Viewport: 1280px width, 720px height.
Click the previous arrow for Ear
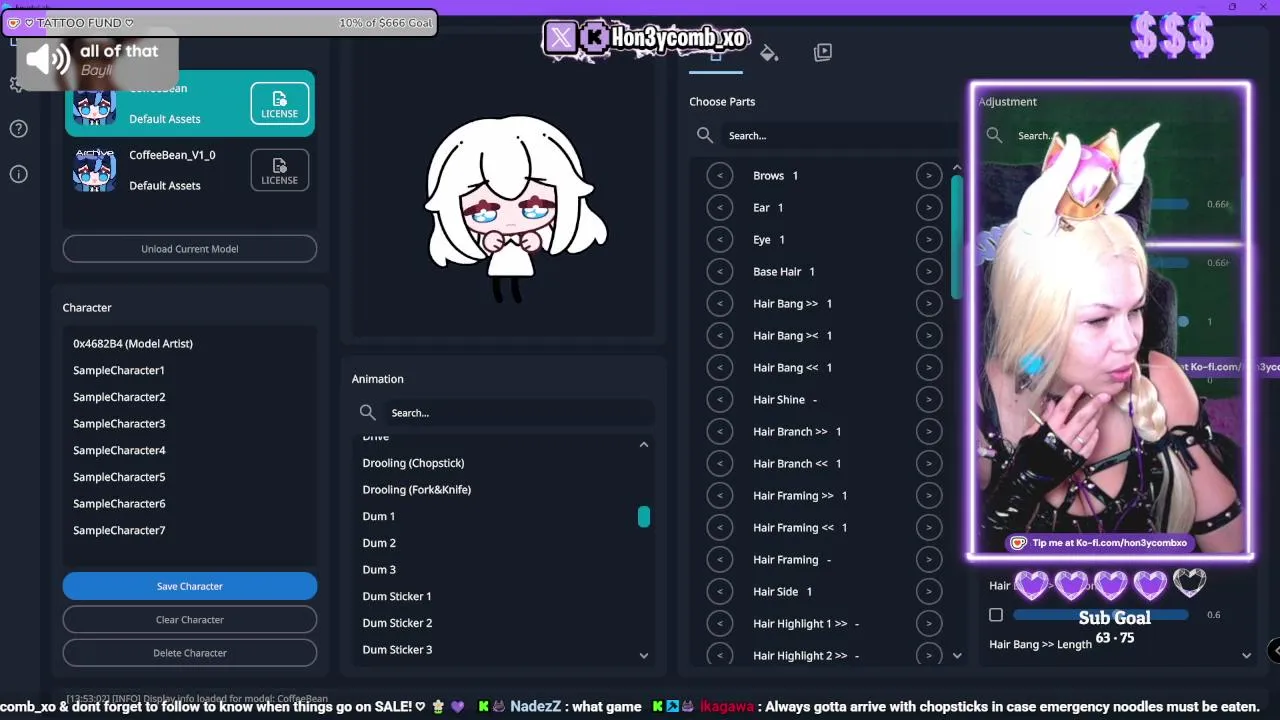(719, 208)
